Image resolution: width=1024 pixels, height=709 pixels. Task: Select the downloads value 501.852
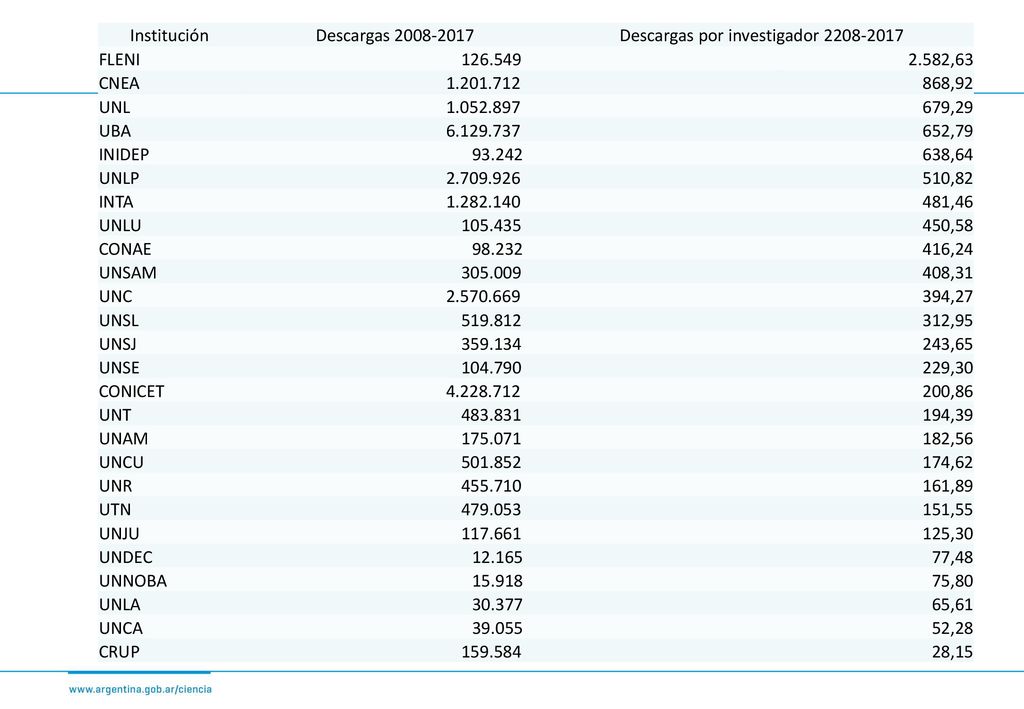[491, 462]
